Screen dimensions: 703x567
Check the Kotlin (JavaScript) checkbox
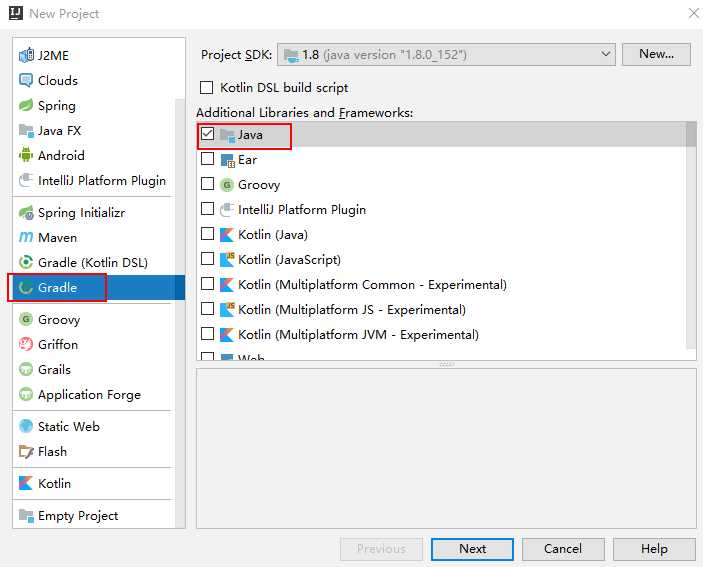point(208,259)
